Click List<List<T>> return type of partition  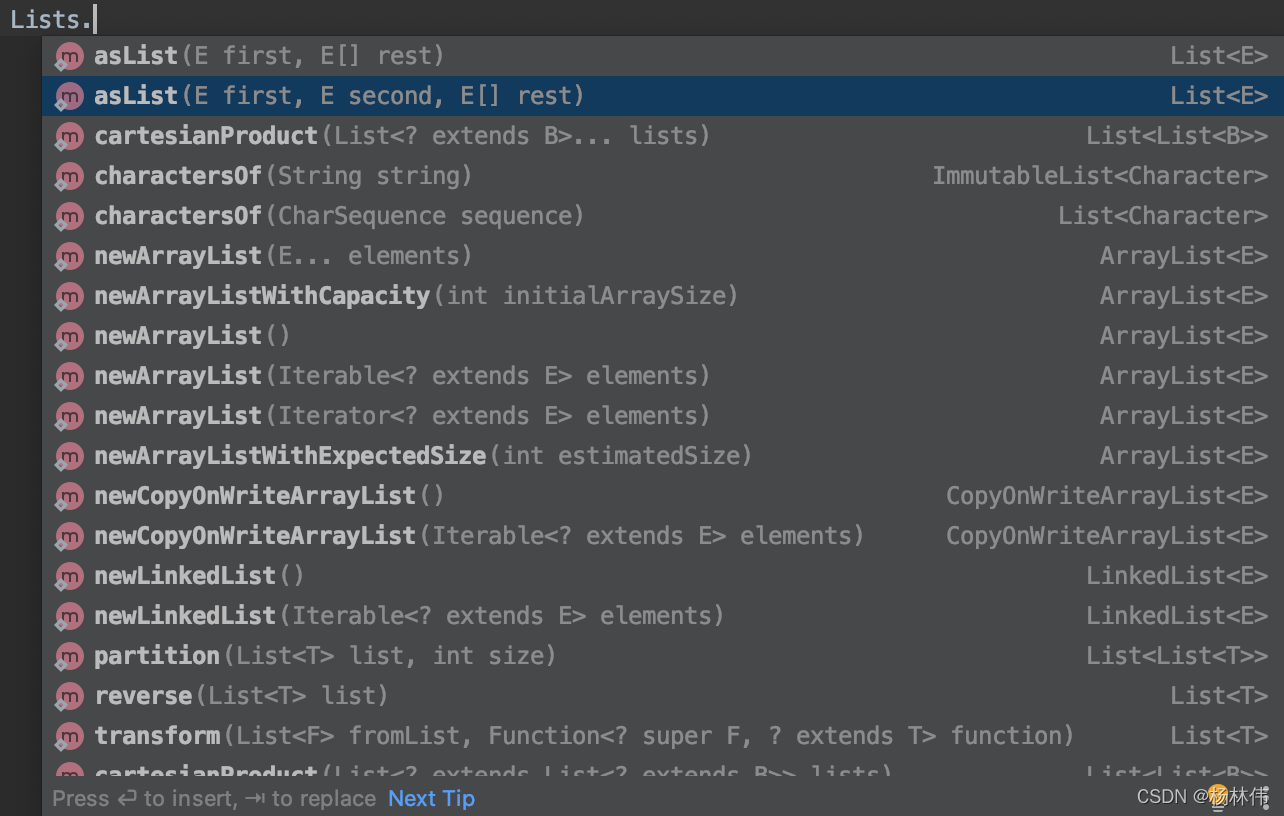click(x=1177, y=656)
